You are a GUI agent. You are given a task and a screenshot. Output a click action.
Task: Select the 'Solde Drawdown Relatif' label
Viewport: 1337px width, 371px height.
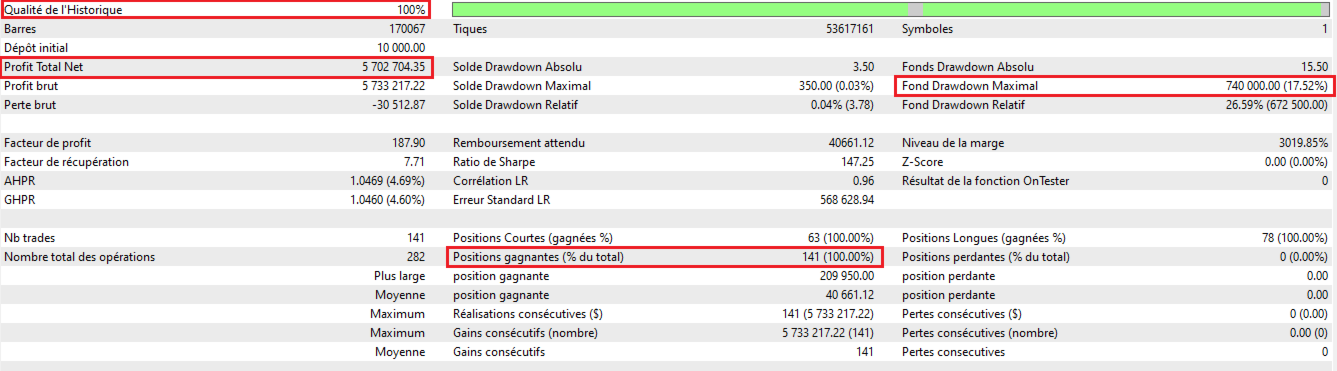point(515,105)
